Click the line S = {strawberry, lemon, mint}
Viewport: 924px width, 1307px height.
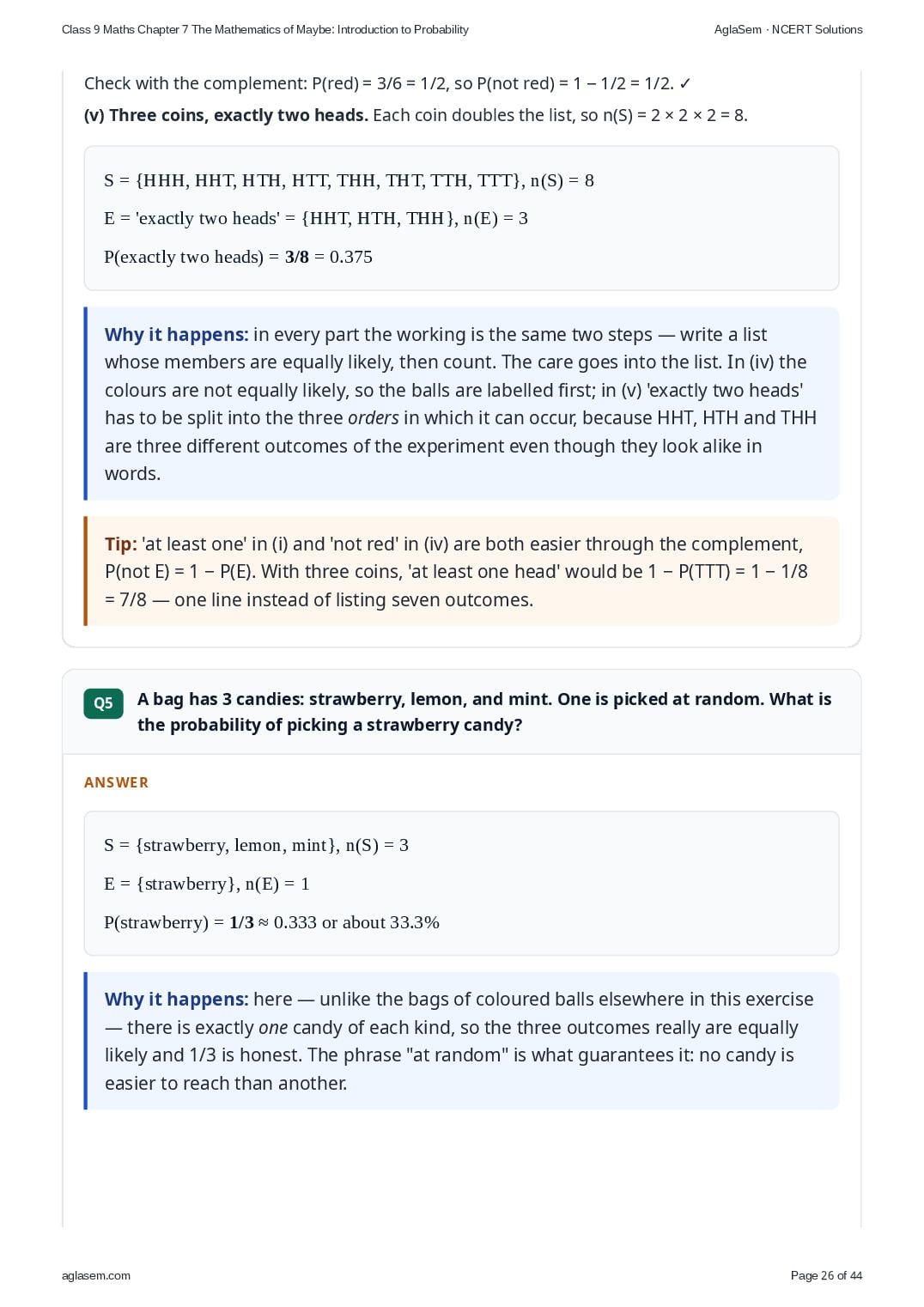tap(256, 845)
